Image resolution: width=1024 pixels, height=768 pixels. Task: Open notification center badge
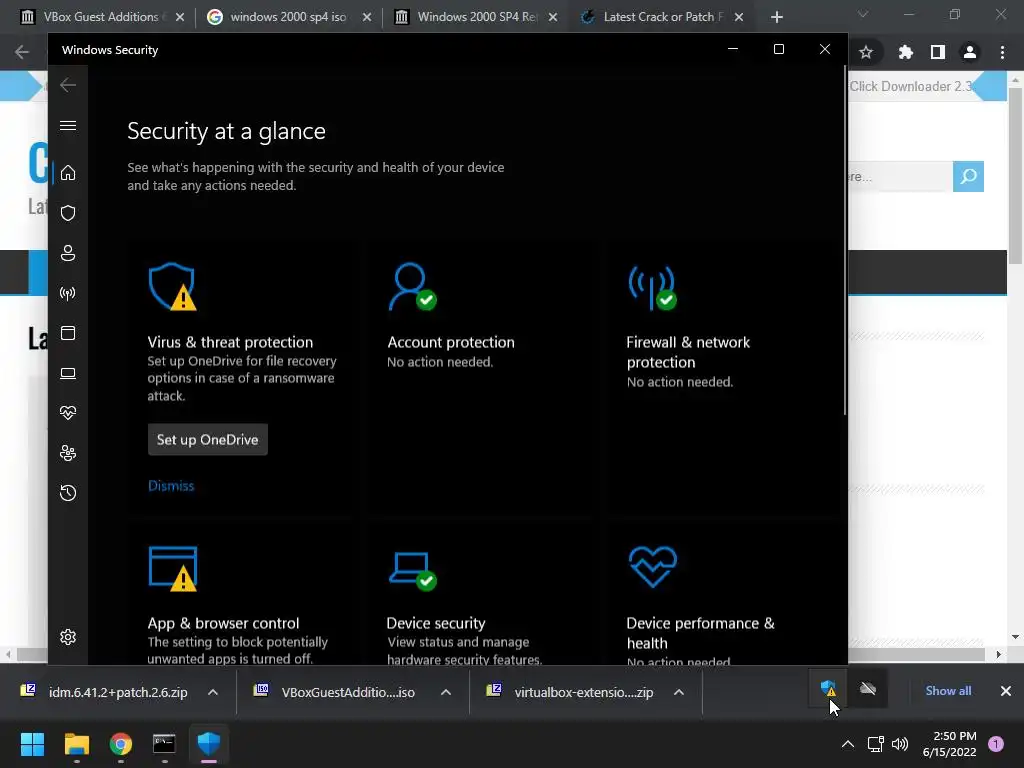(996, 744)
